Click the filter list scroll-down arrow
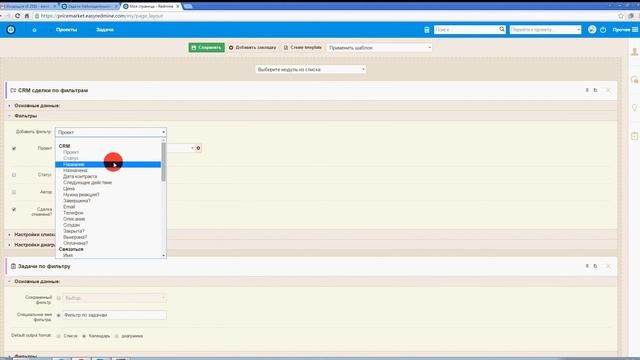 coord(164,256)
